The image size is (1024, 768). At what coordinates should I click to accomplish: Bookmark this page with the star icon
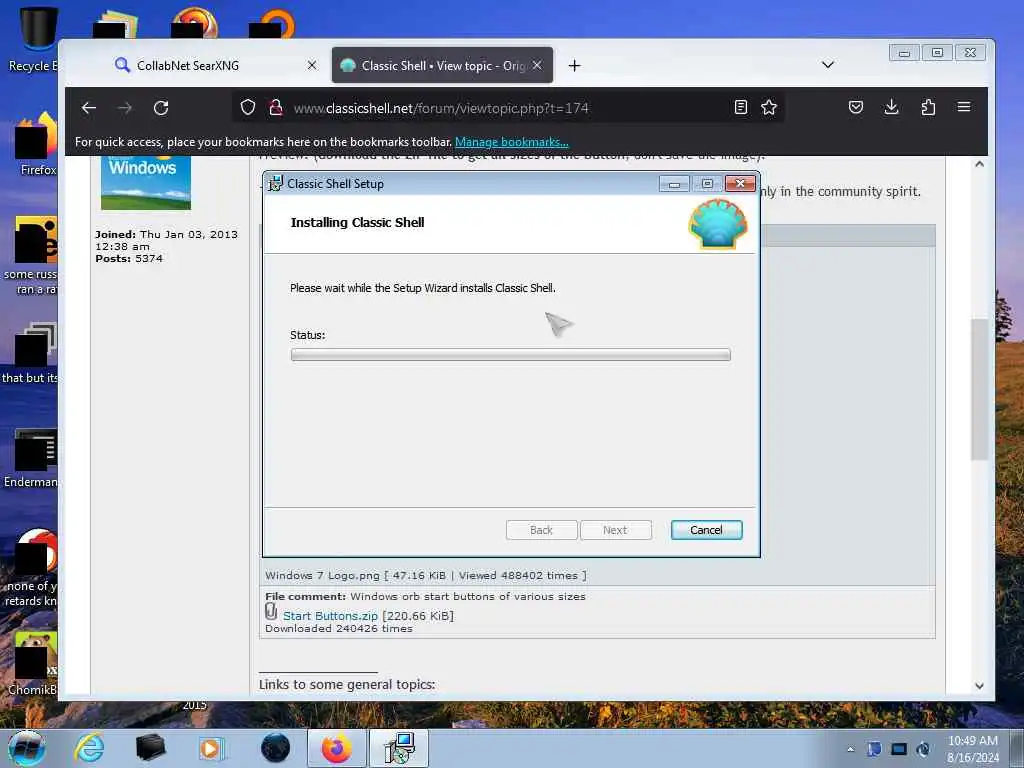coord(769,108)
